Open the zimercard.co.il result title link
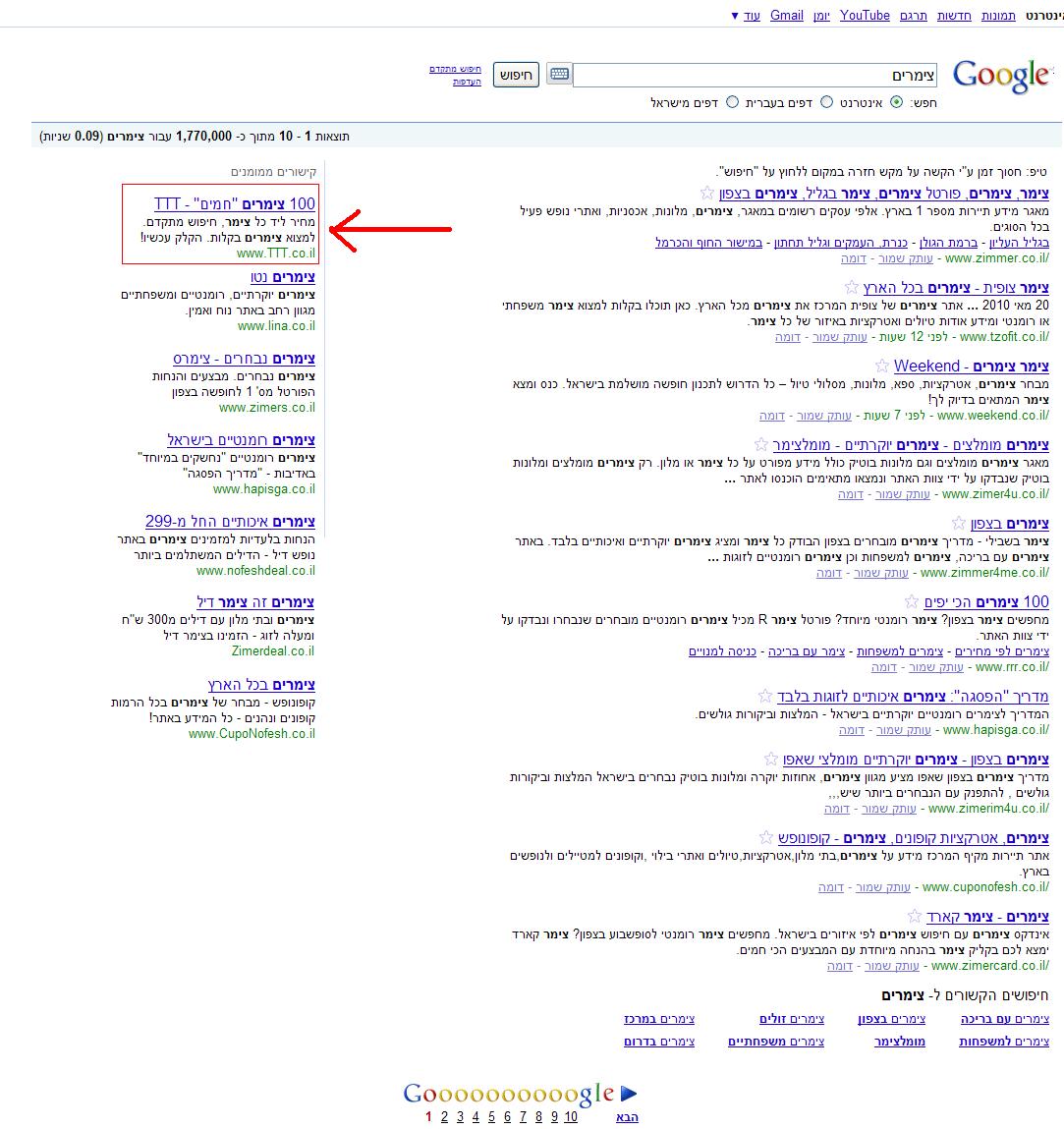This screenshot has width=1064, height=1129. [x=987, y=917]
